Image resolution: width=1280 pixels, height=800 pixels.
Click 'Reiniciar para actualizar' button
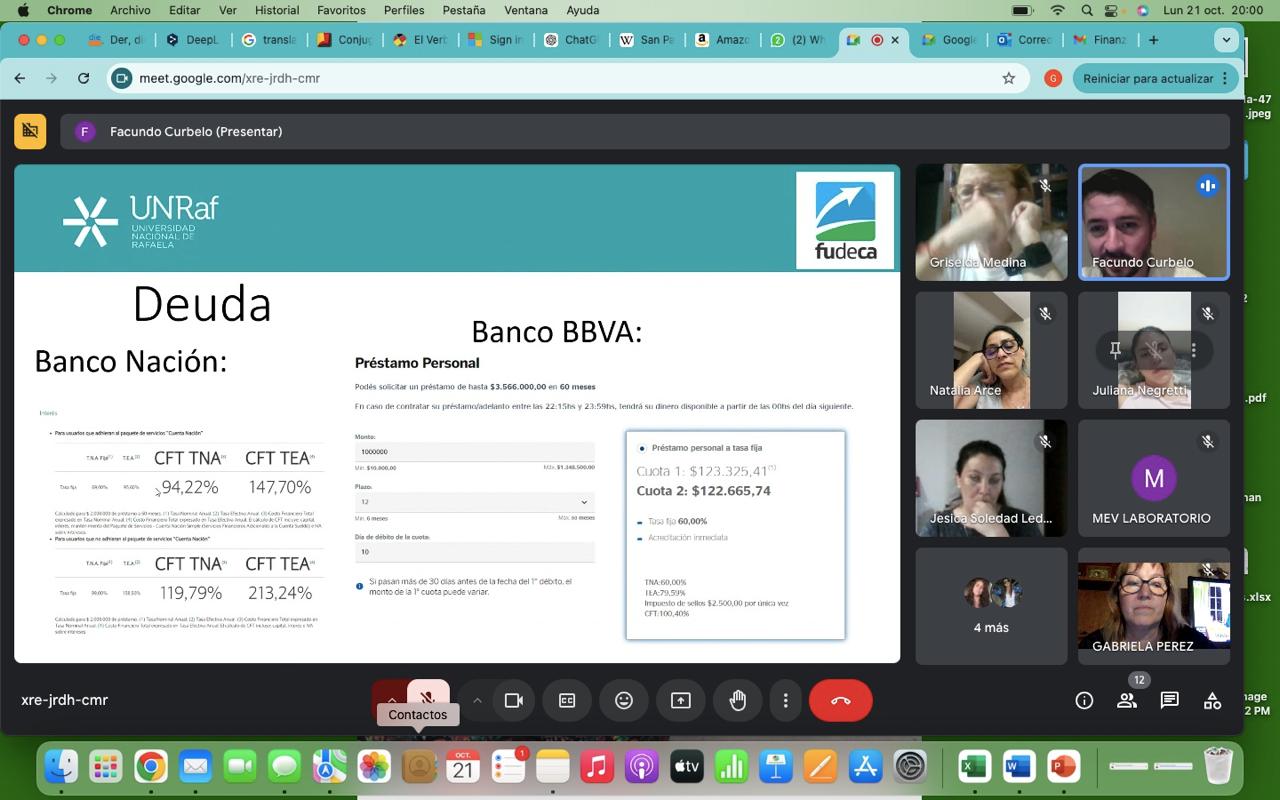(1155, 78)
